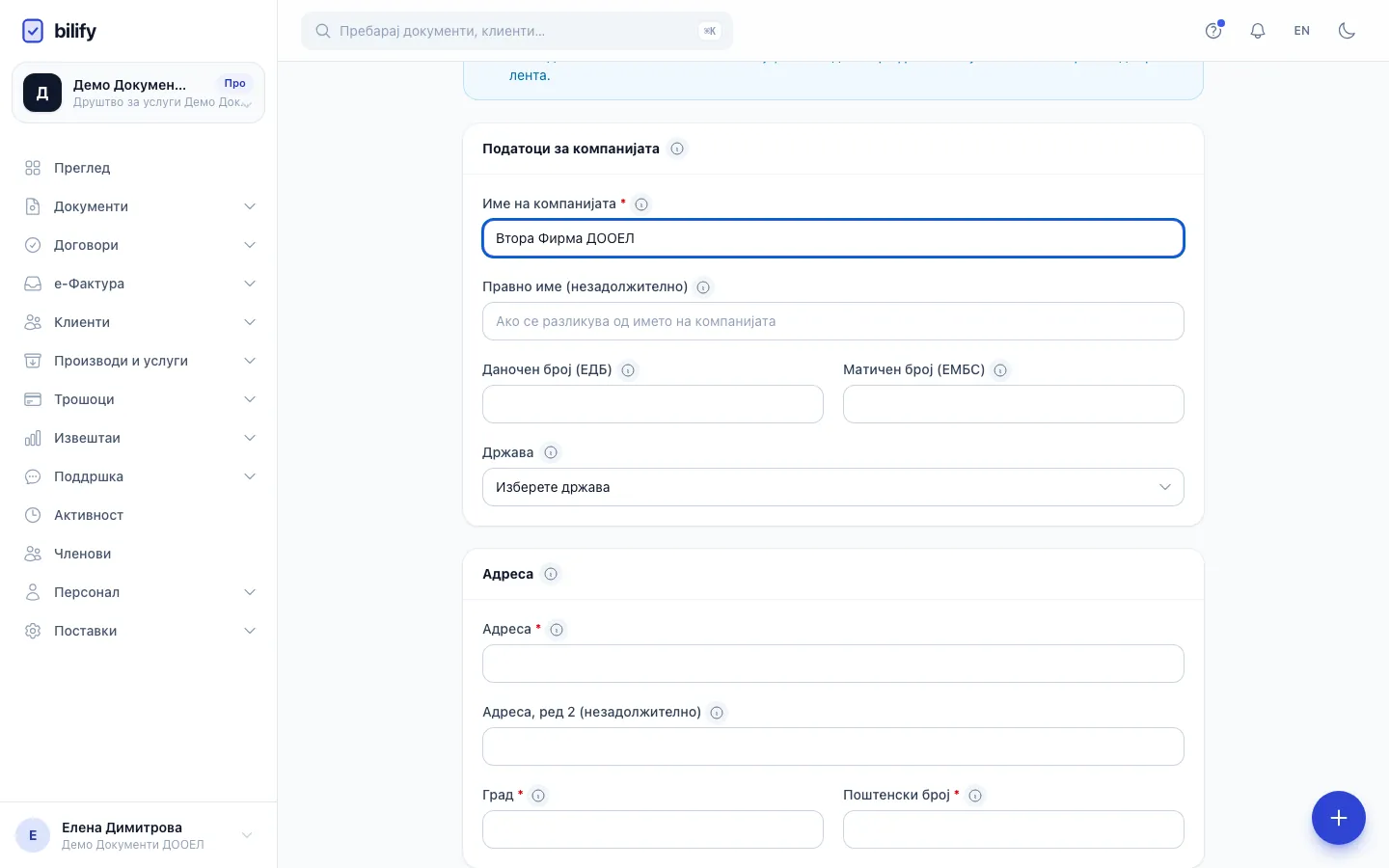This screenshot has height=868, width=1389.
Task: Focus the document search field
Action: [517, 31]
